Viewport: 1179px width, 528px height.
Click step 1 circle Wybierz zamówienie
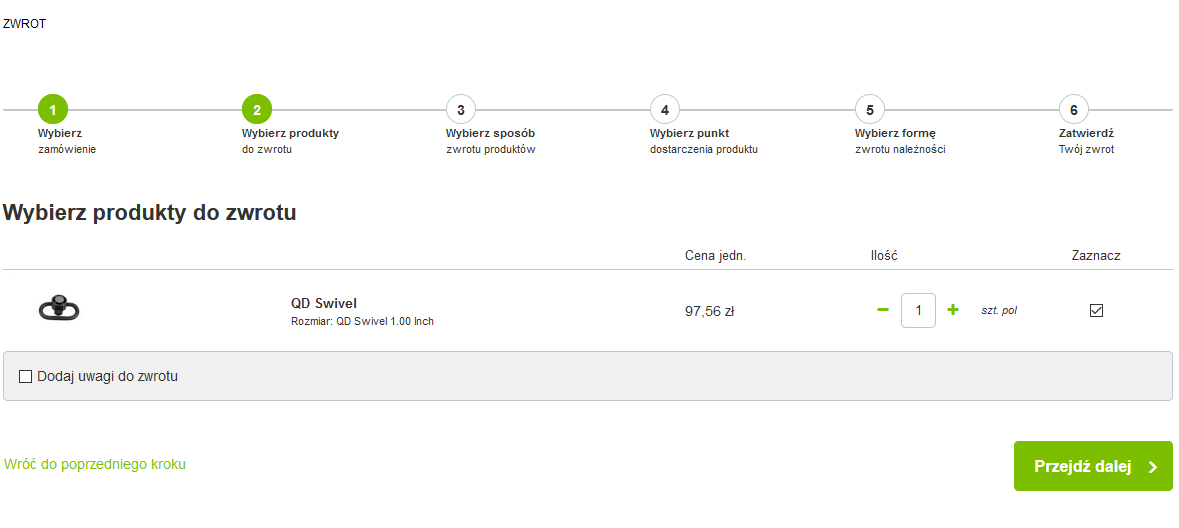pyautogui.click(x=52, y=109)
